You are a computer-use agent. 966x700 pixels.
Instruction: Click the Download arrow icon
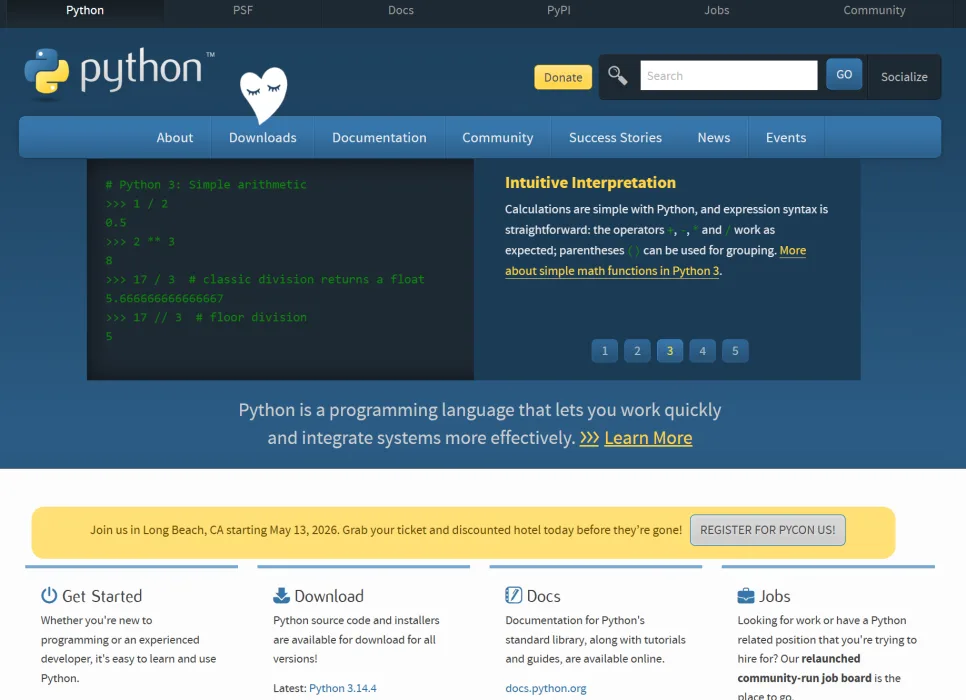(x=281, y=595)
